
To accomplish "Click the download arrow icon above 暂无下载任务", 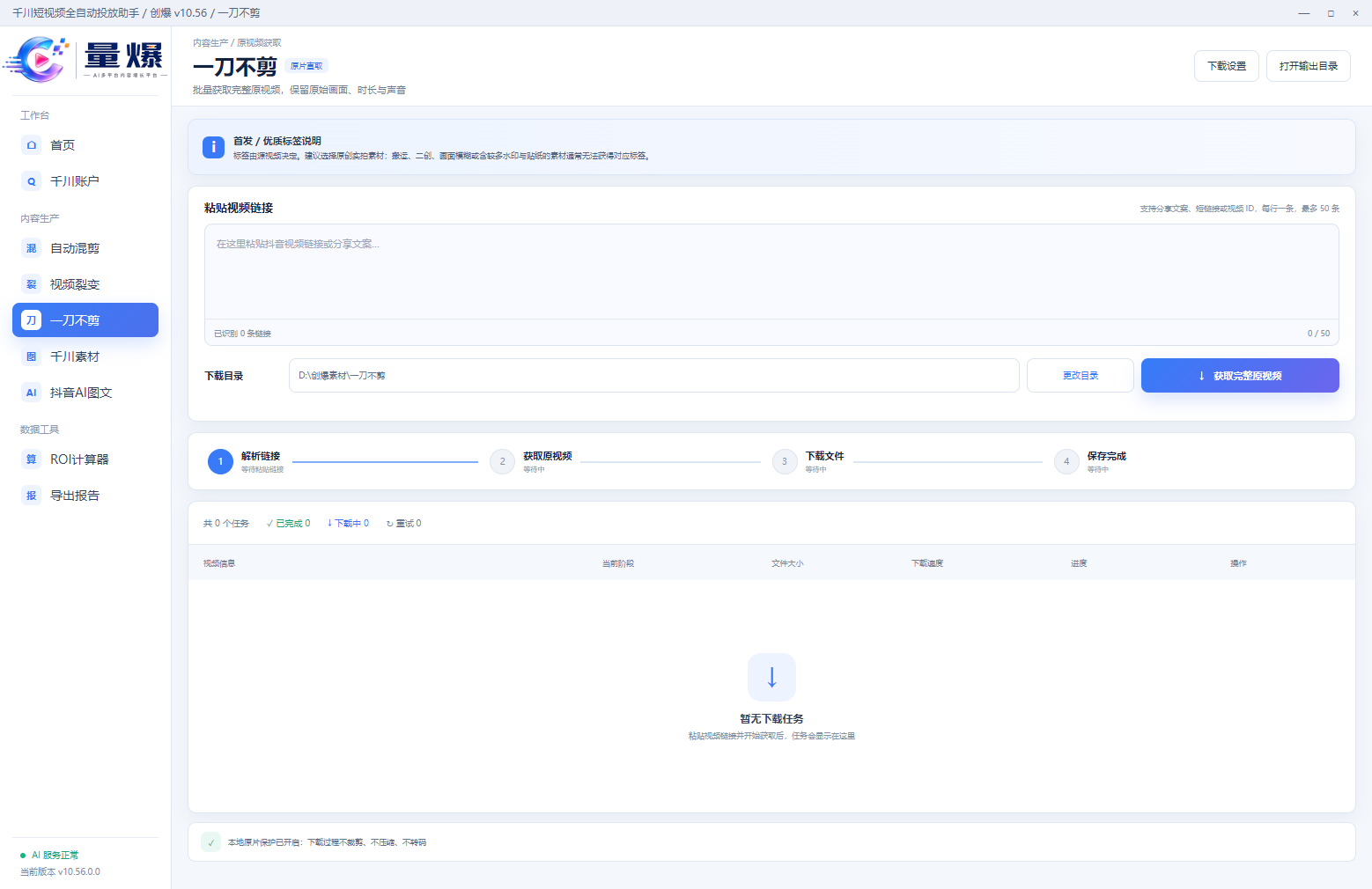I will click(x=771, y=677).
